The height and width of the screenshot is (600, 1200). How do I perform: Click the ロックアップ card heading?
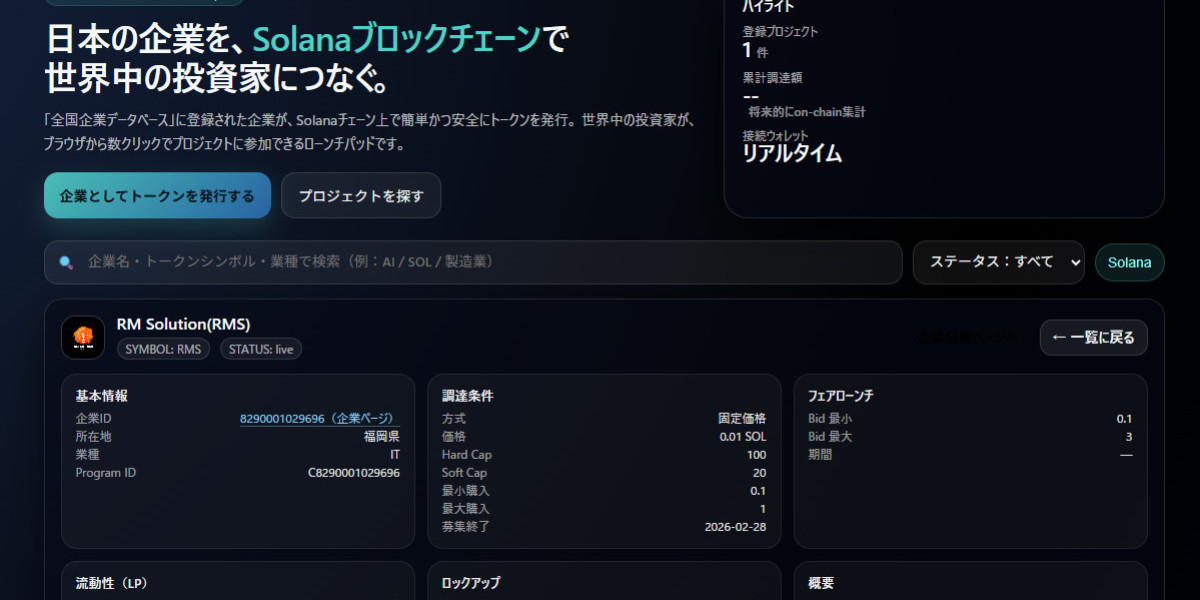click(471, 583)
